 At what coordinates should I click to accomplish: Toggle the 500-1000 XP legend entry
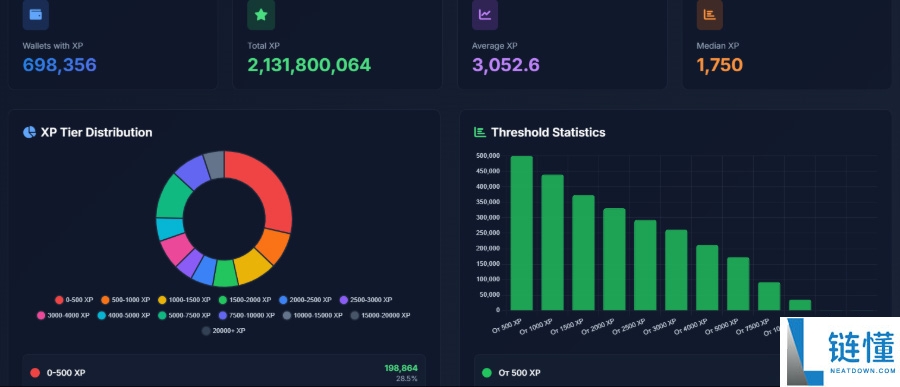coord(126,300)
